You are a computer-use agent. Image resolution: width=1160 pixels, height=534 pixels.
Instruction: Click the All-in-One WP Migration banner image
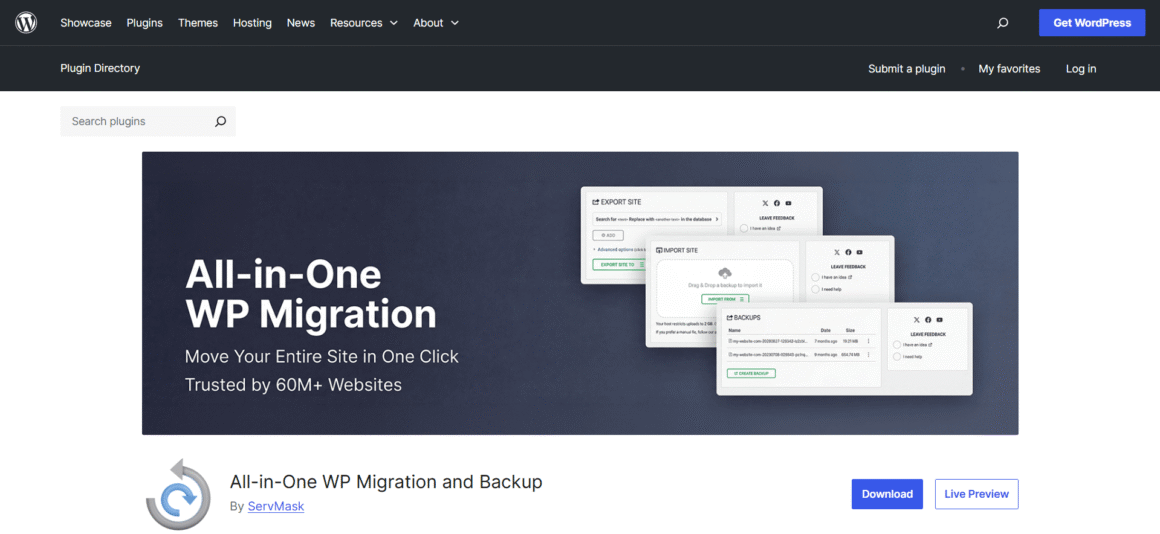tap(580, 293)
